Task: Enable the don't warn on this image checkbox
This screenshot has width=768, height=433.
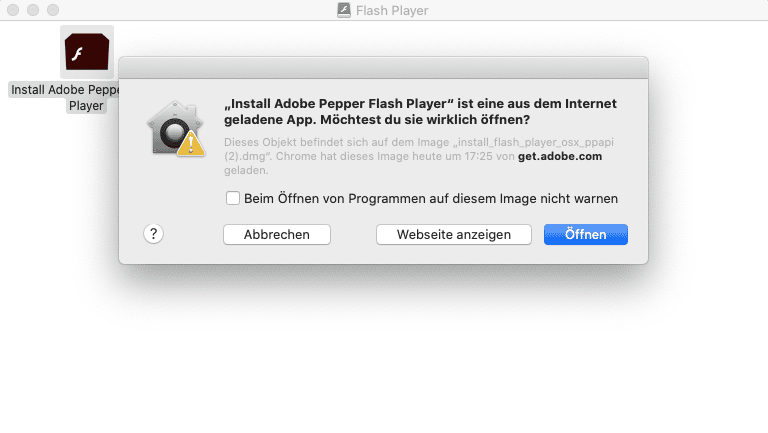Action: point(233,198)
